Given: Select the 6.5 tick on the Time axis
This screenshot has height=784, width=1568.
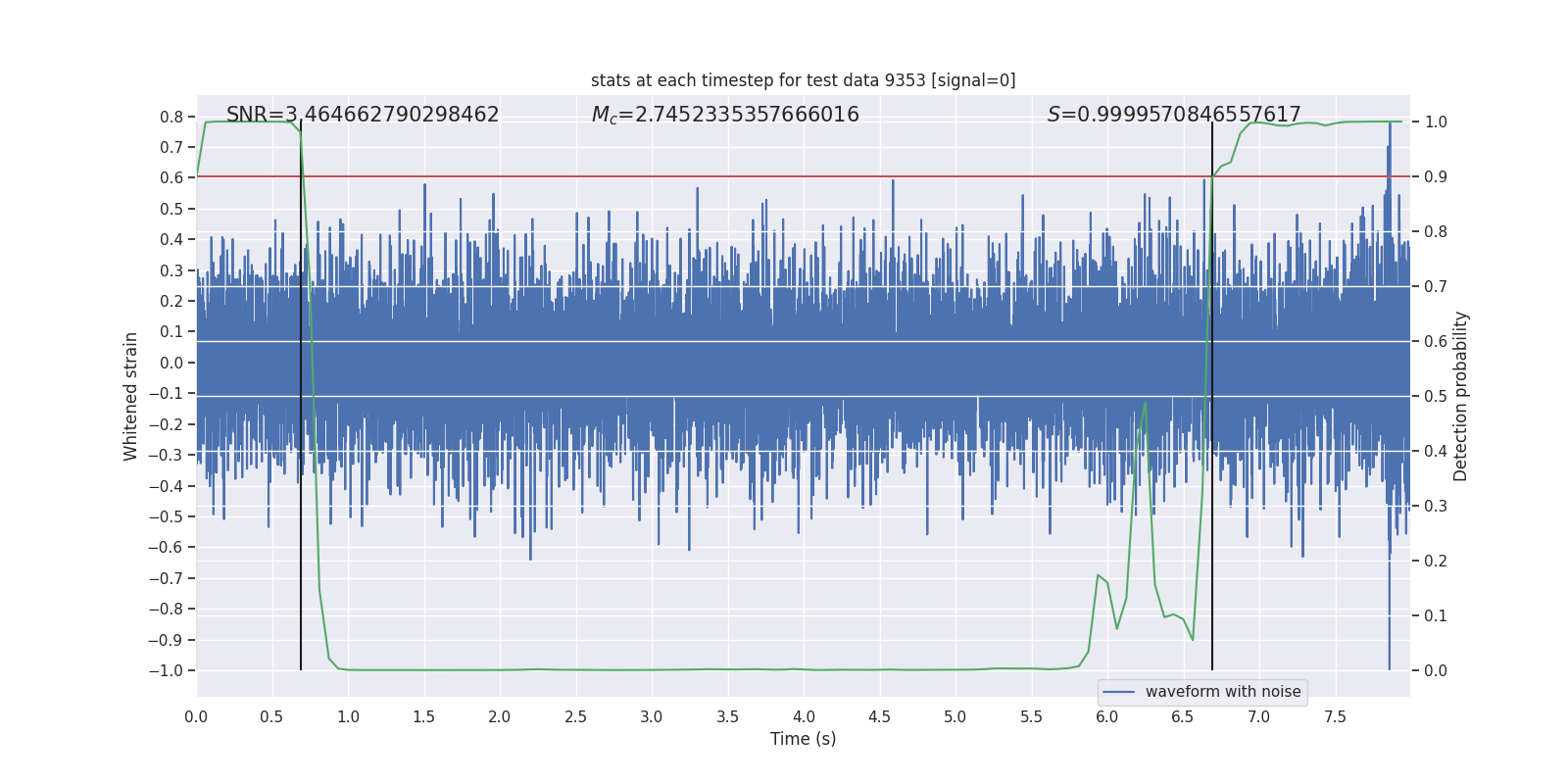Looking at the screenshot, I should (x=1183, y=716).
